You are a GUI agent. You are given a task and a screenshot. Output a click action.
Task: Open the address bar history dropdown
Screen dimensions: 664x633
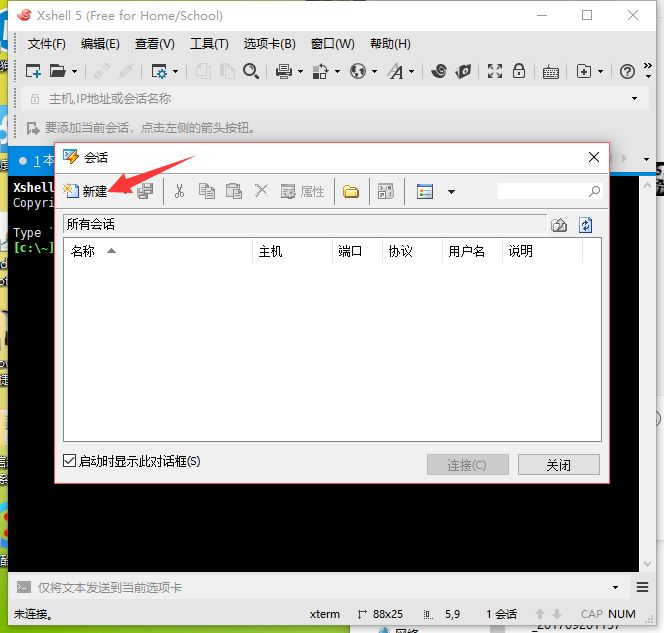(x=634, y=99)
